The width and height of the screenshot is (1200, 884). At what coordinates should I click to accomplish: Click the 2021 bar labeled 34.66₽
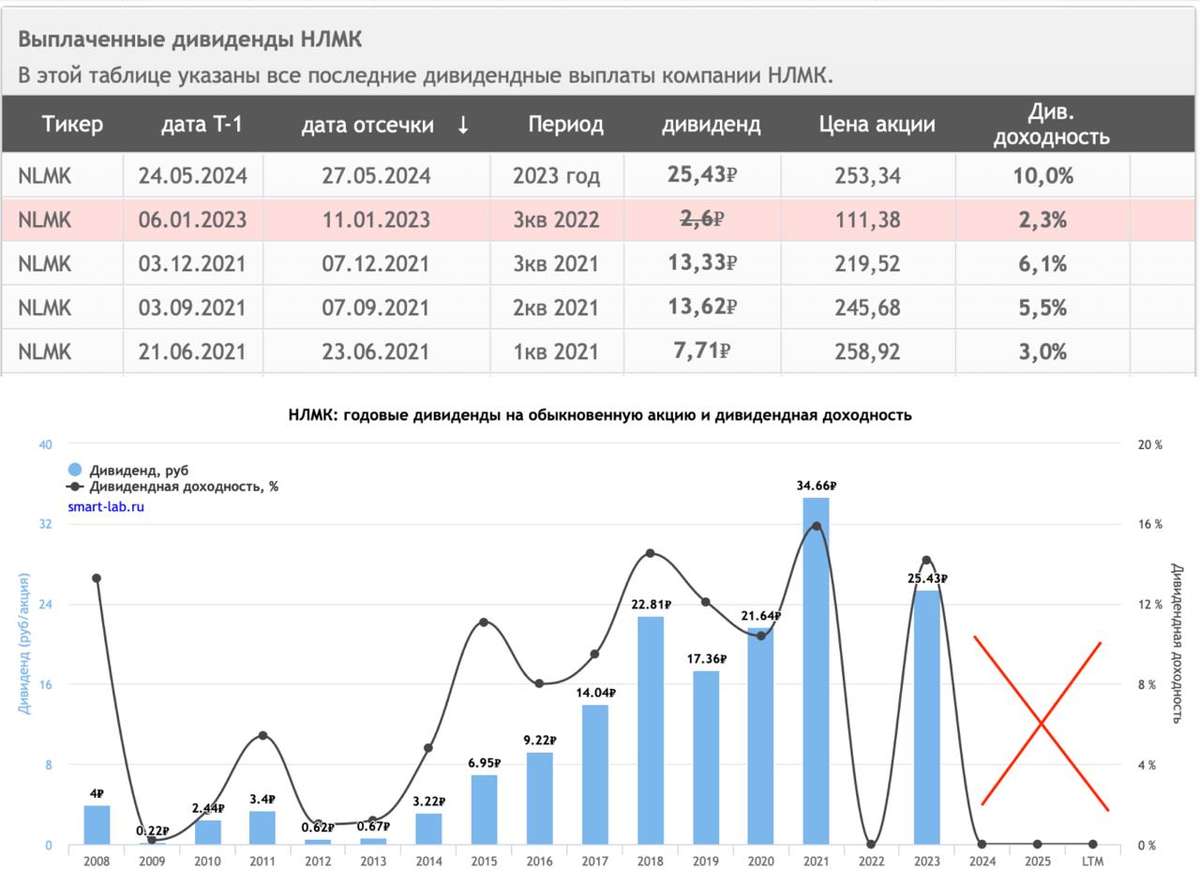[x=817, y=671]
